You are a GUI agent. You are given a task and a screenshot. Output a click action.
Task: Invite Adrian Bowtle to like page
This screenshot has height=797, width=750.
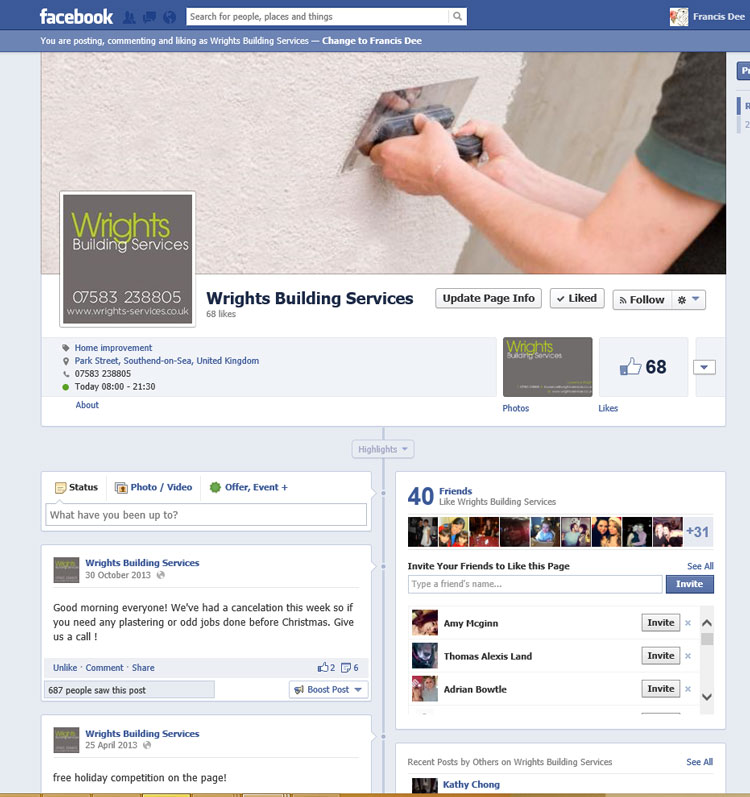click(x=661, y=689)
